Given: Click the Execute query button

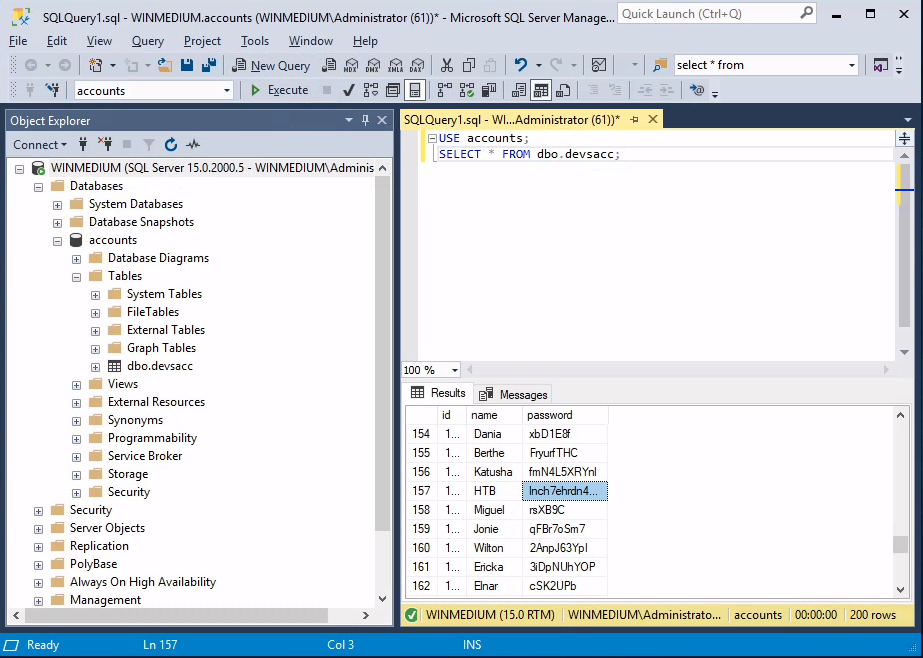Looking at the screenshot, I should click(279, 90).
